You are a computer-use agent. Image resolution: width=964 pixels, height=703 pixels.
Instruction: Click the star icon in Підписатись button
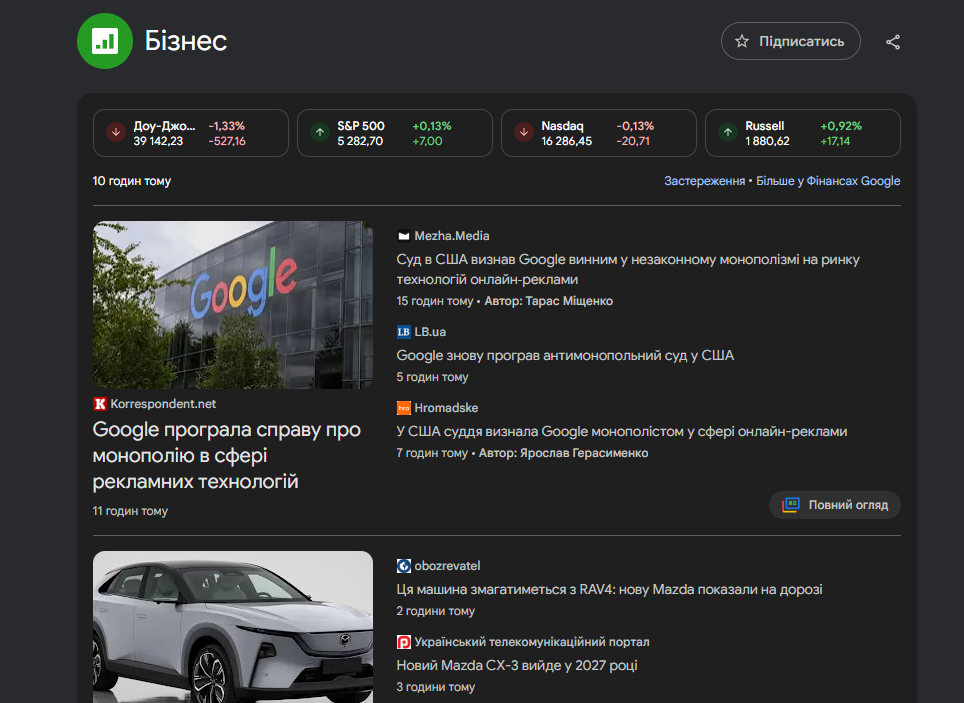(x=742, y=41)
